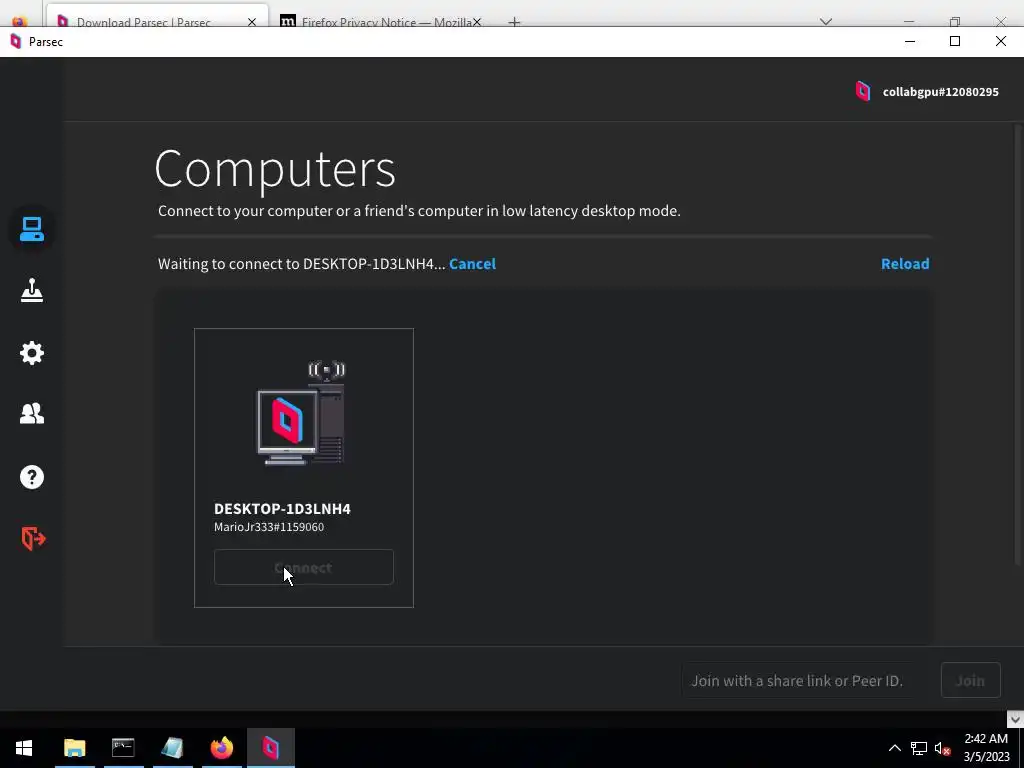1024x768 pixels.
Task: Select the collabgpu#12080295 account name
Action: coord(940,92)
